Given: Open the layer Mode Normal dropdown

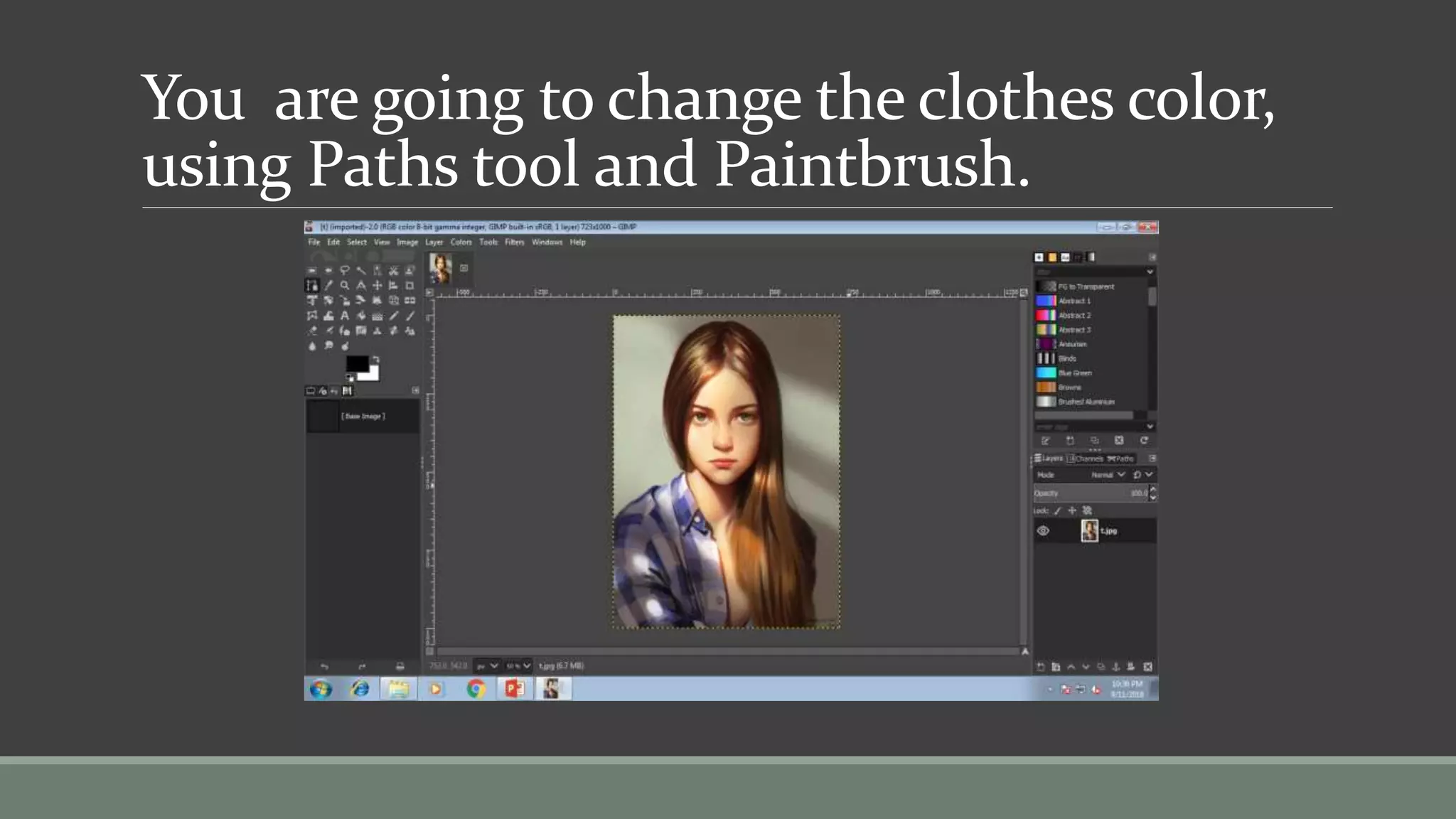Looking at the screenshot, I should [x=1108, y=475].
